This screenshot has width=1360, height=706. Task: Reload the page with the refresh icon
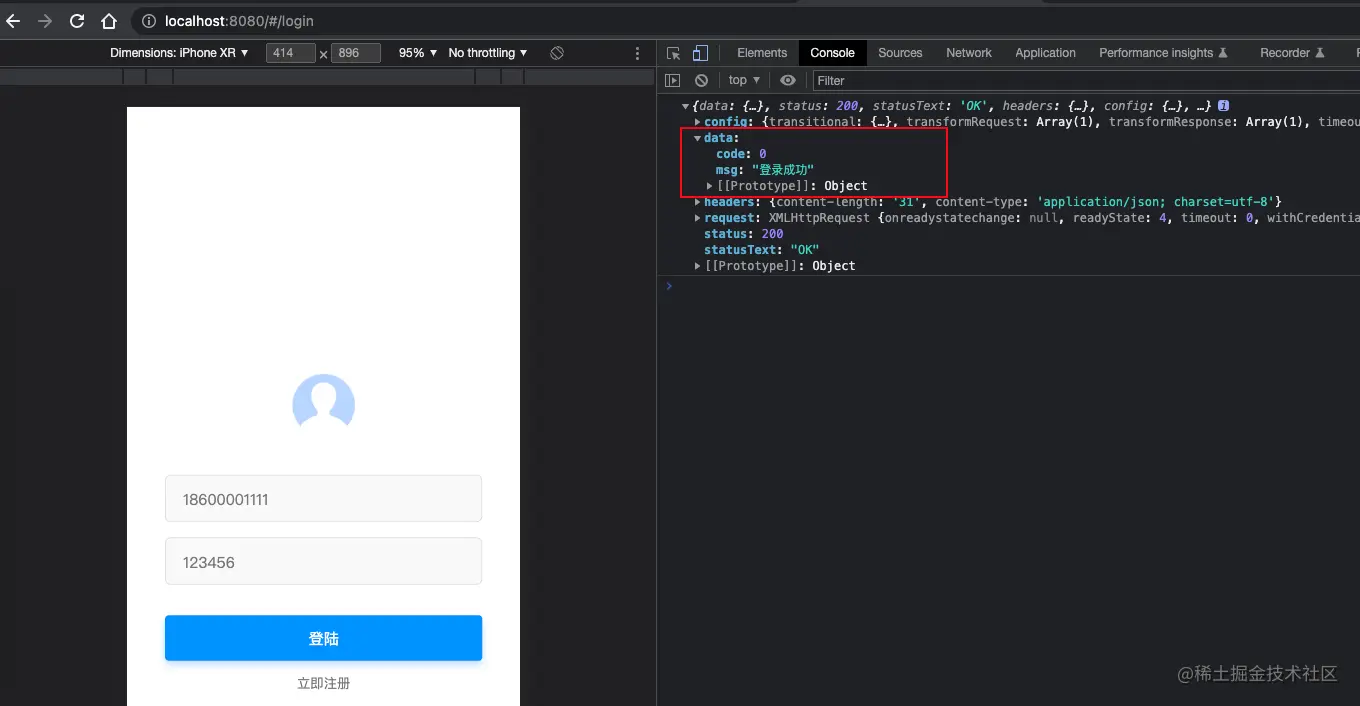[77, 20]
